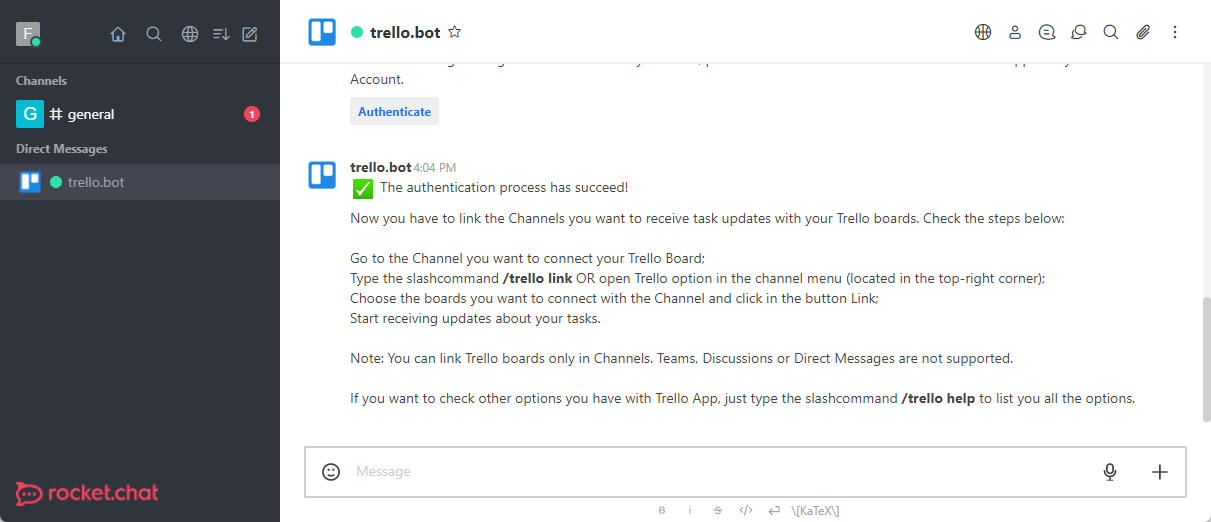Focus the Message input field

(x=720, y=472)
